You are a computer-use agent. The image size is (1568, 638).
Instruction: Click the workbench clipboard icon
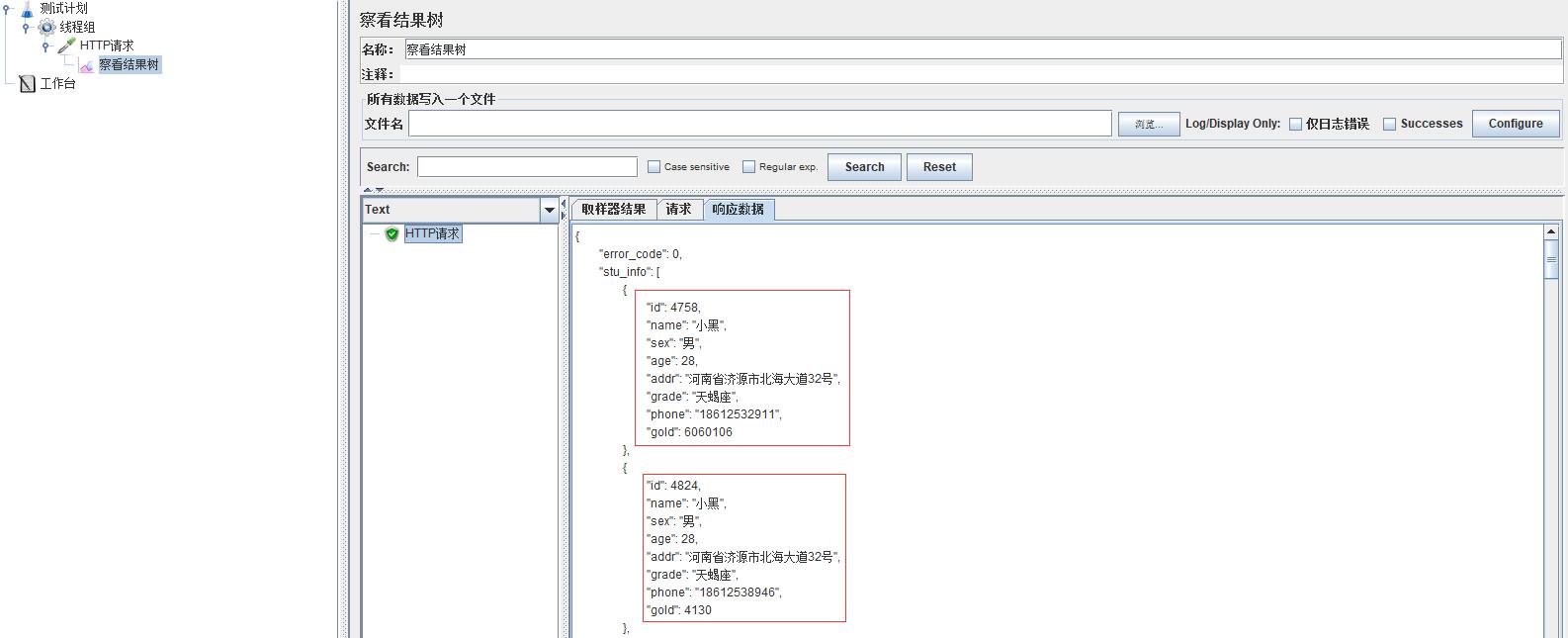click(x=28, y=84)
